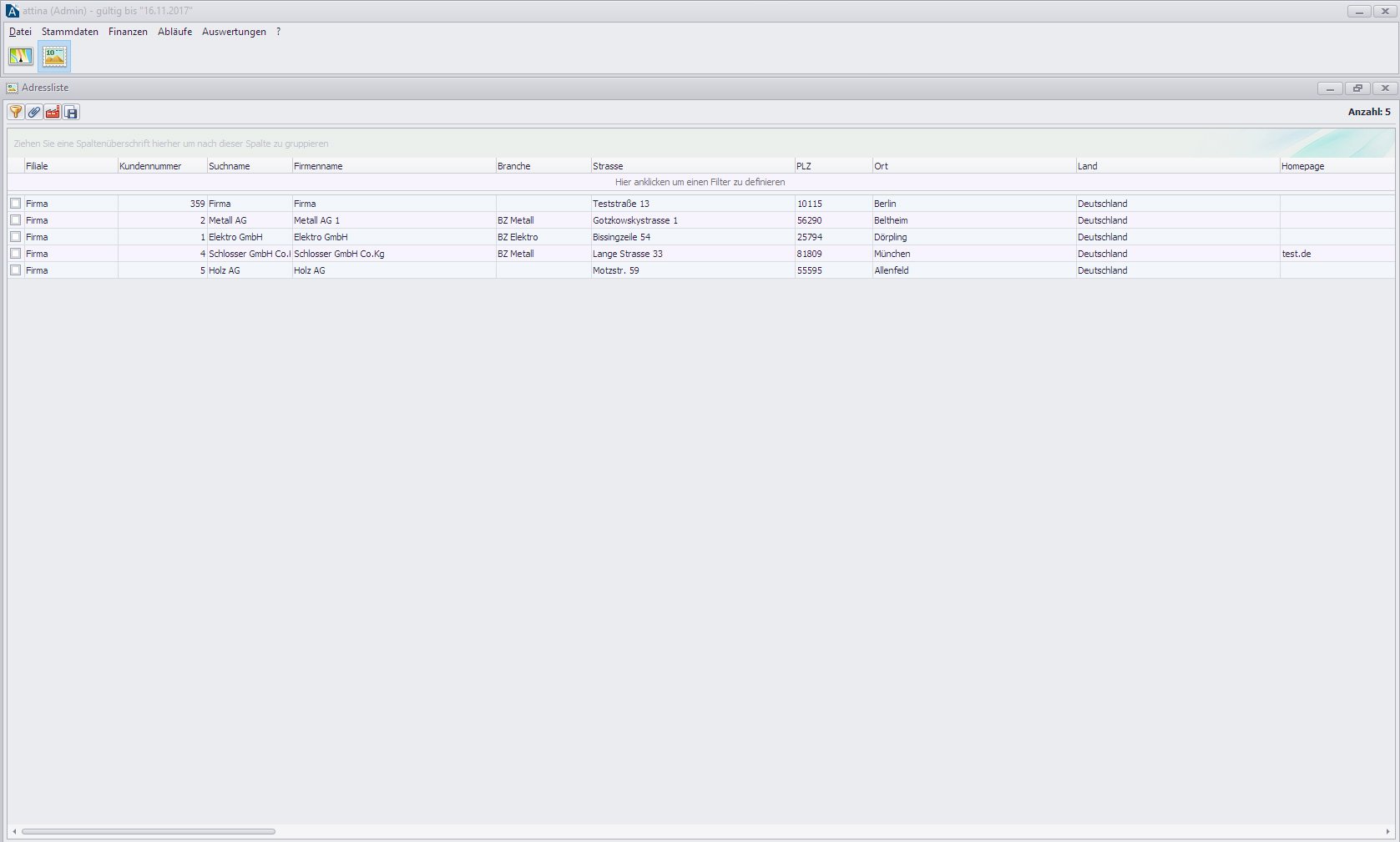Click the attina app logo in title bar
The height and width of the screenshot is (842, 1400).
[x=13, y=11]
